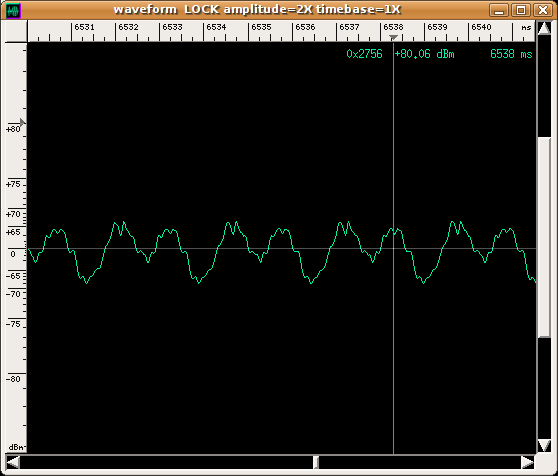Click the 6535 mark on time ruler
Image resolution: width=558 pixels, height=476 pixels.
[261, 27]
